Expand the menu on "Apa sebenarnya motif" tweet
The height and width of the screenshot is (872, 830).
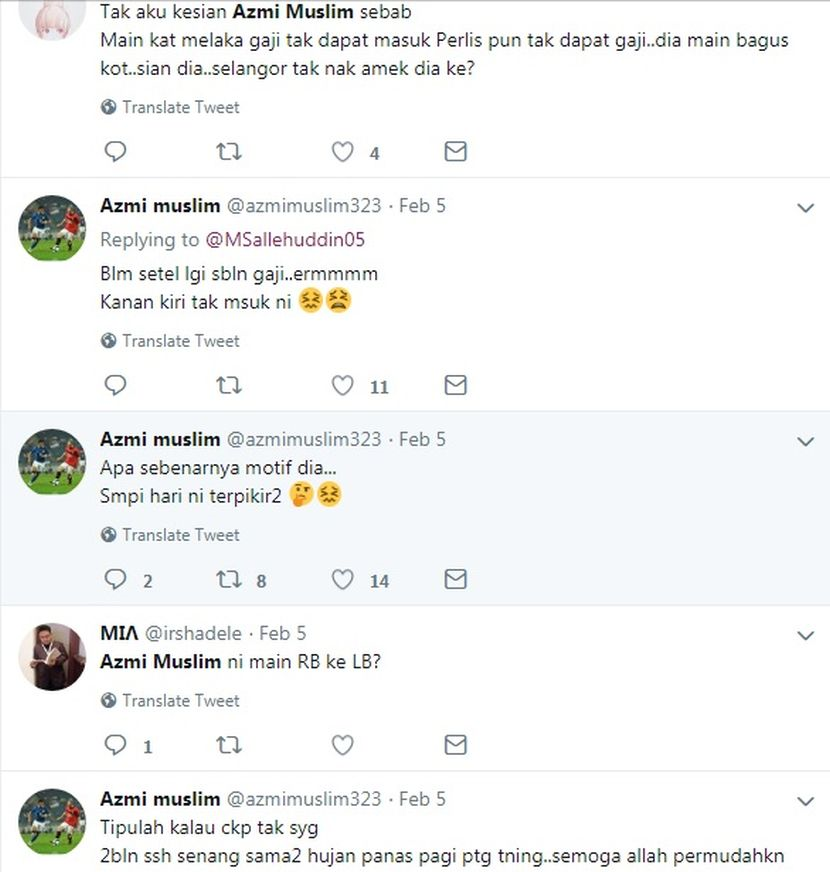point(805,441)
